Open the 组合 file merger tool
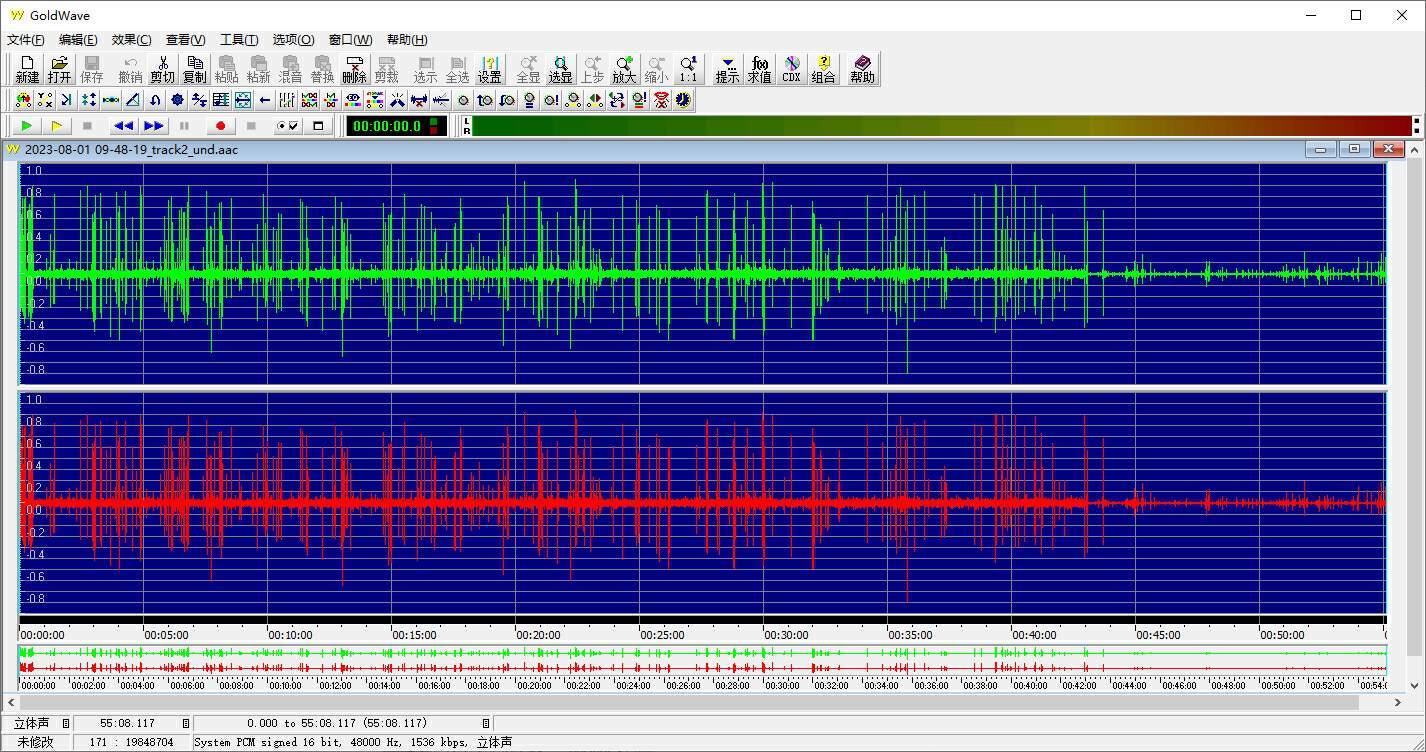 pos(823,69)
